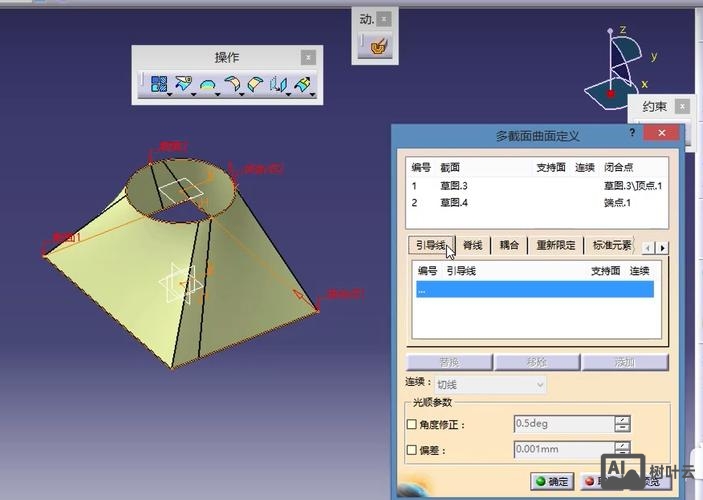
Task: Open the Translate tool flyout arrow
Action: [x=288, y=95]
